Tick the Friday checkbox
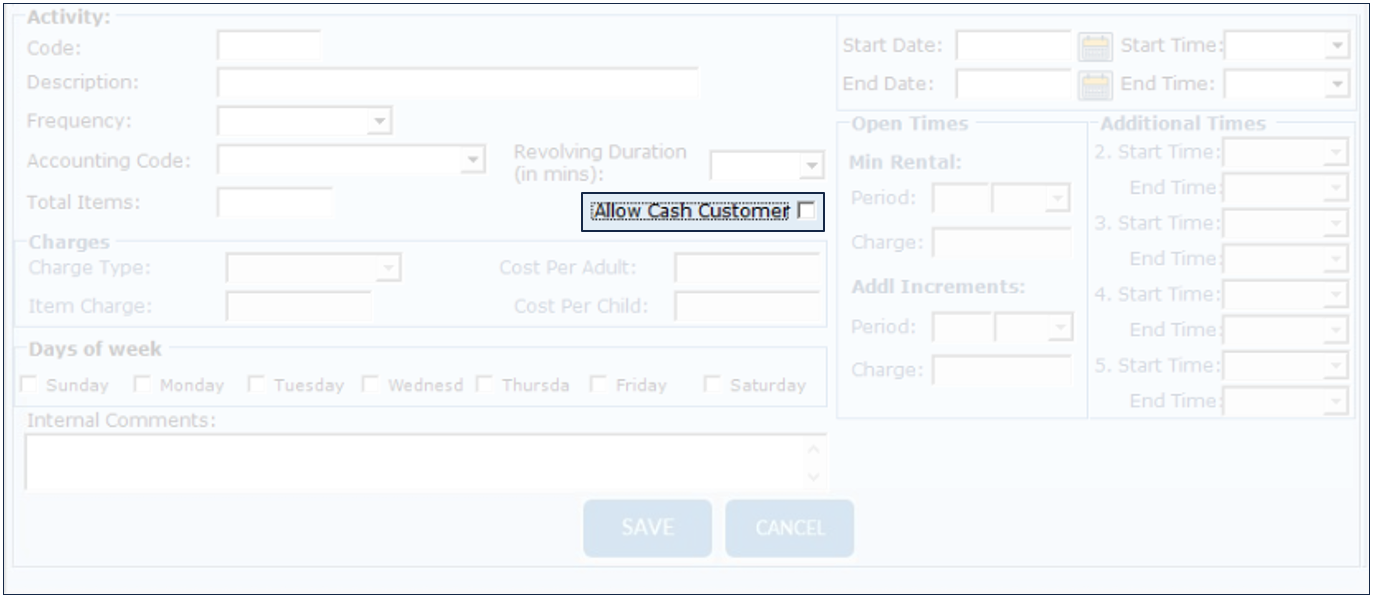 (x=600, y=385)
